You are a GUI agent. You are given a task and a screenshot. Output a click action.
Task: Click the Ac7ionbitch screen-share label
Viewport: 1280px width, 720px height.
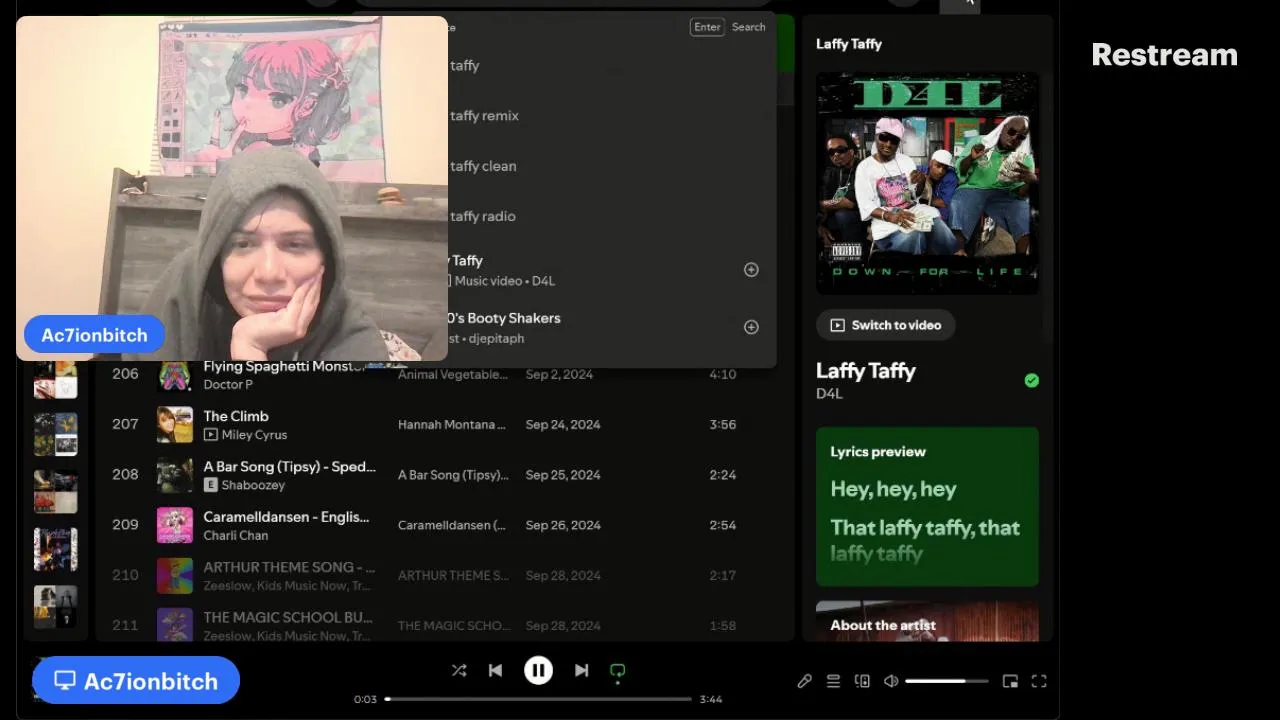pyautogui.click(x=136, y=681)
